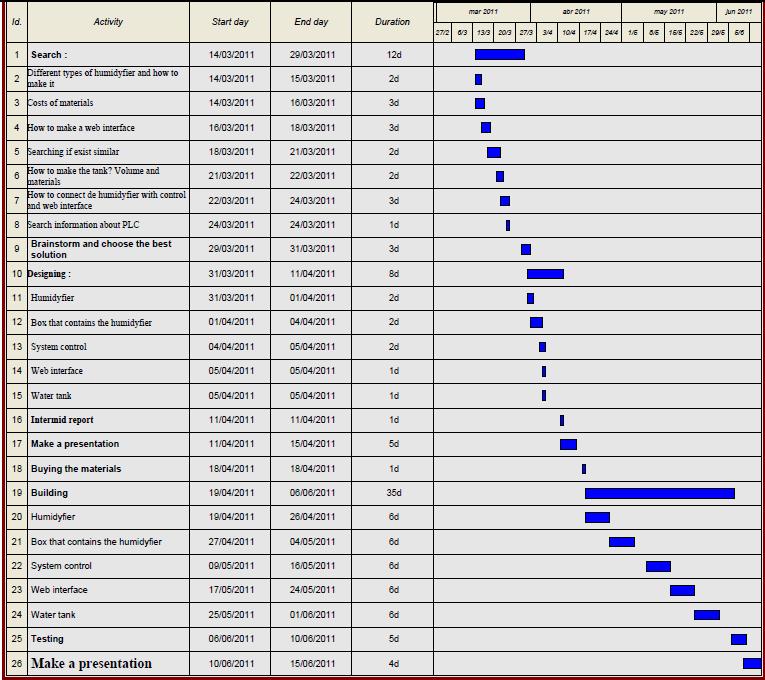Select the Gantt bar for row 24 Water tank
Image resolution: width=765 pixels, height=680 pixels.
coord(706,615)
